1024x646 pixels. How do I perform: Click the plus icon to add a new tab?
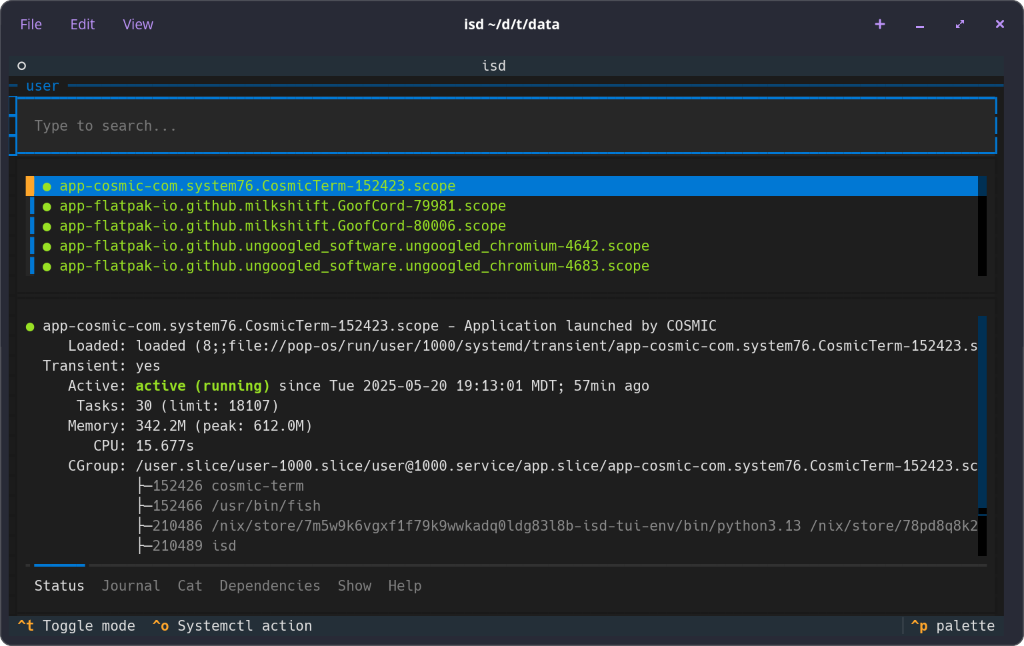click(880, 24)
